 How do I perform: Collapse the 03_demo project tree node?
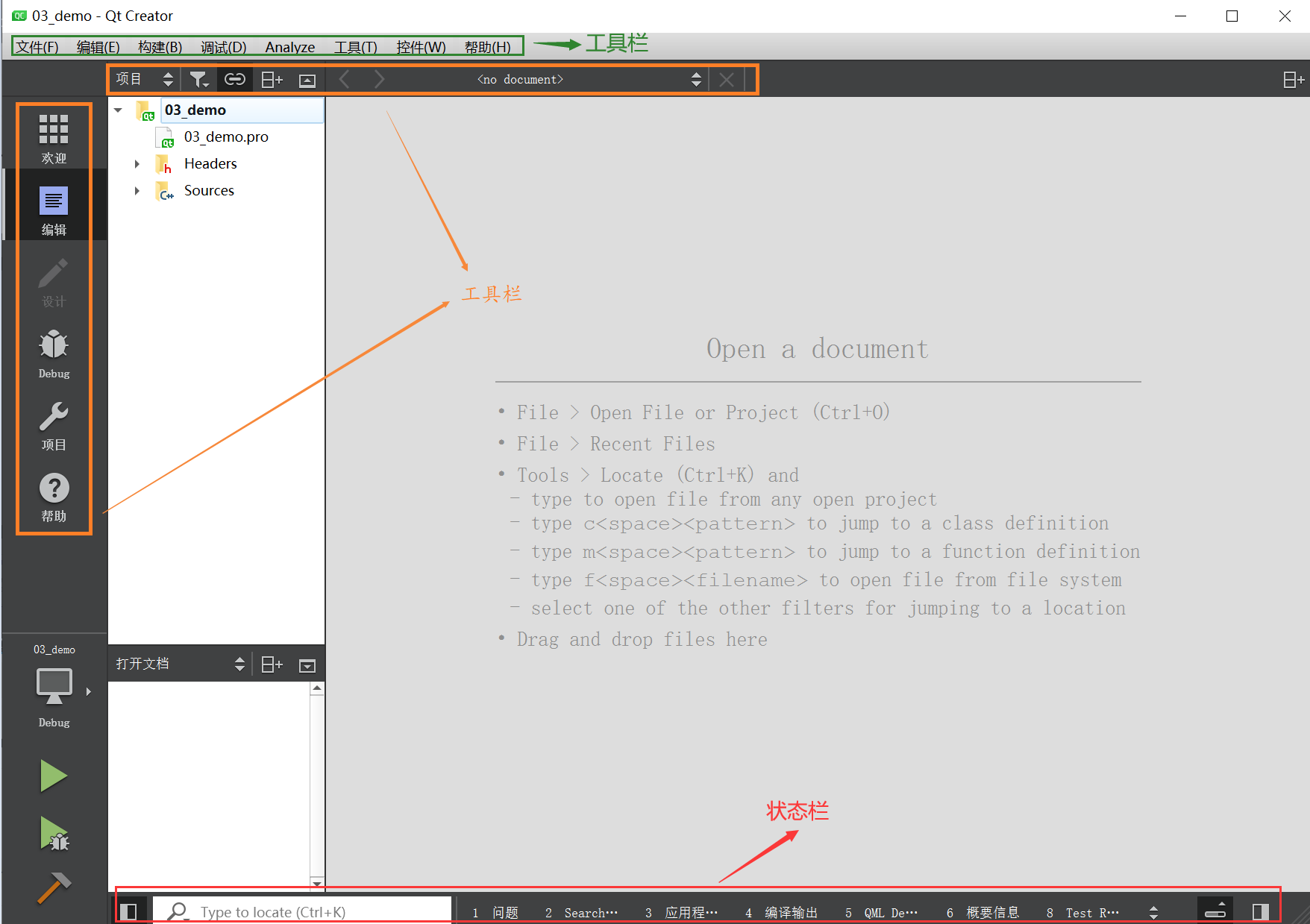[x=118, y=110]
